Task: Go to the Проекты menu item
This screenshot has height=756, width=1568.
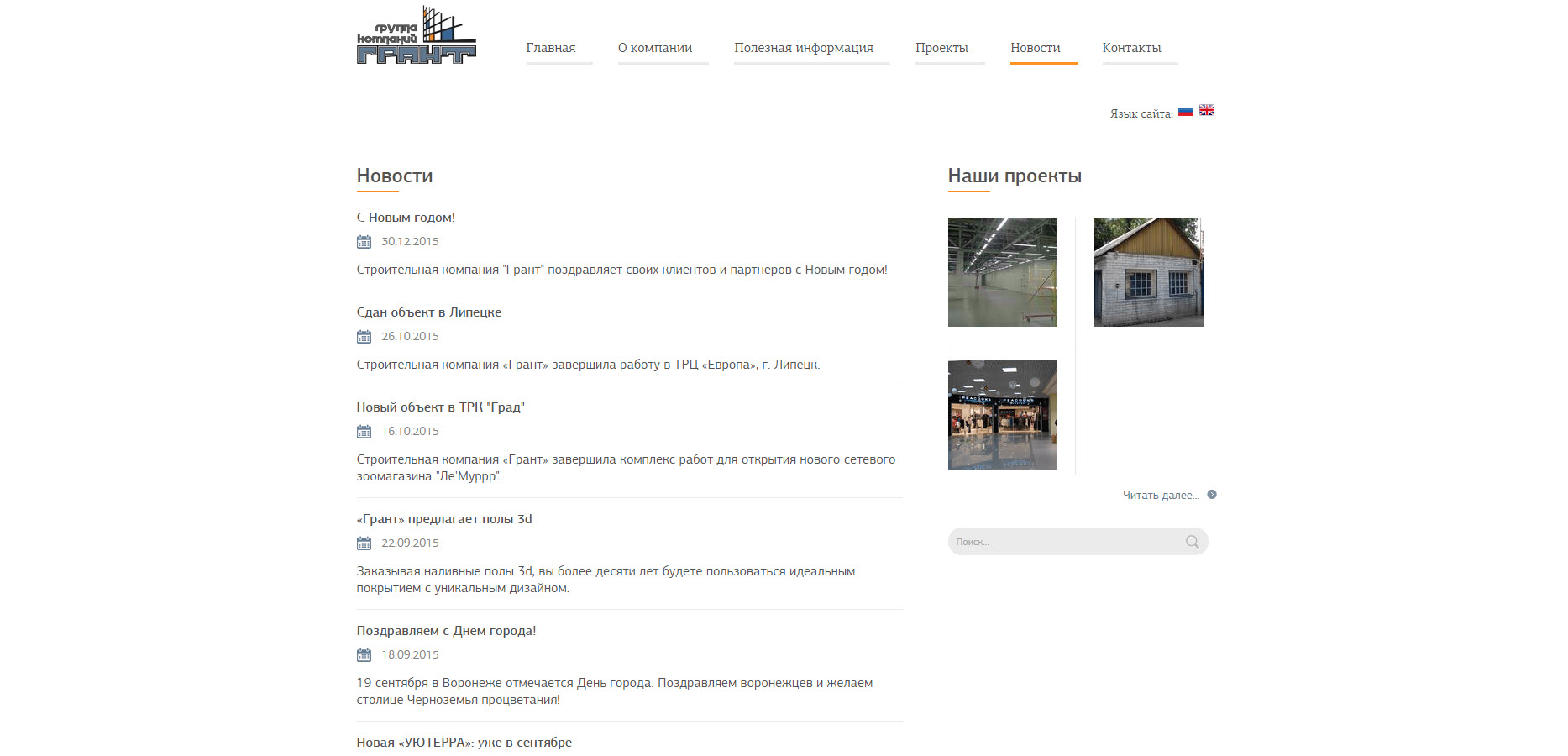Action: (941, 48)
